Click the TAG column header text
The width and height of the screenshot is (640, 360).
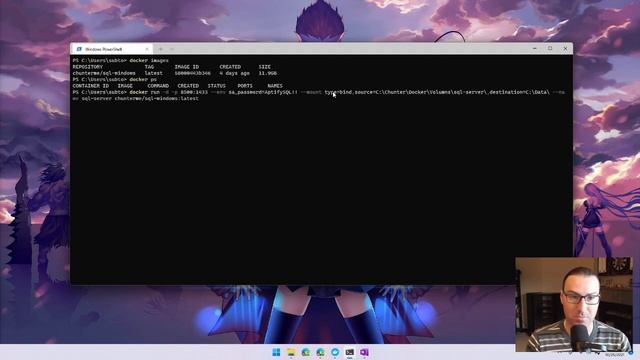[x=149, y=67]
